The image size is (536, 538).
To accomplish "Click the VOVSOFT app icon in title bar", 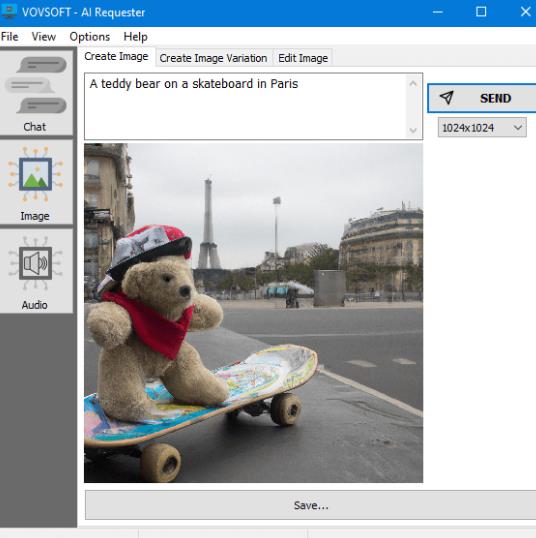I will click(x=9, y=11).
